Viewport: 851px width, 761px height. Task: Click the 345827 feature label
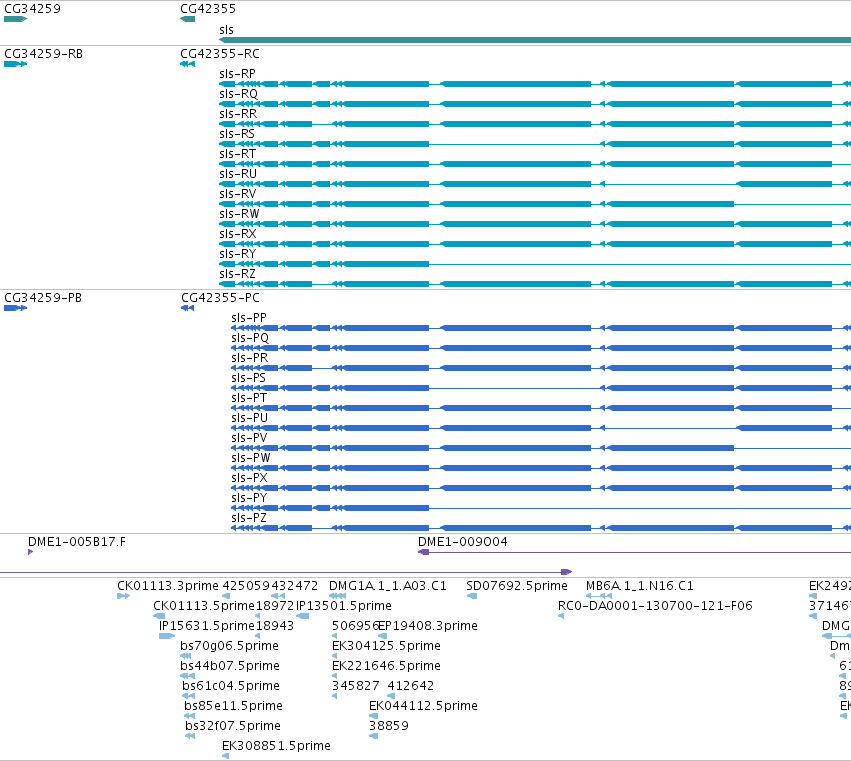coord(355,686)
